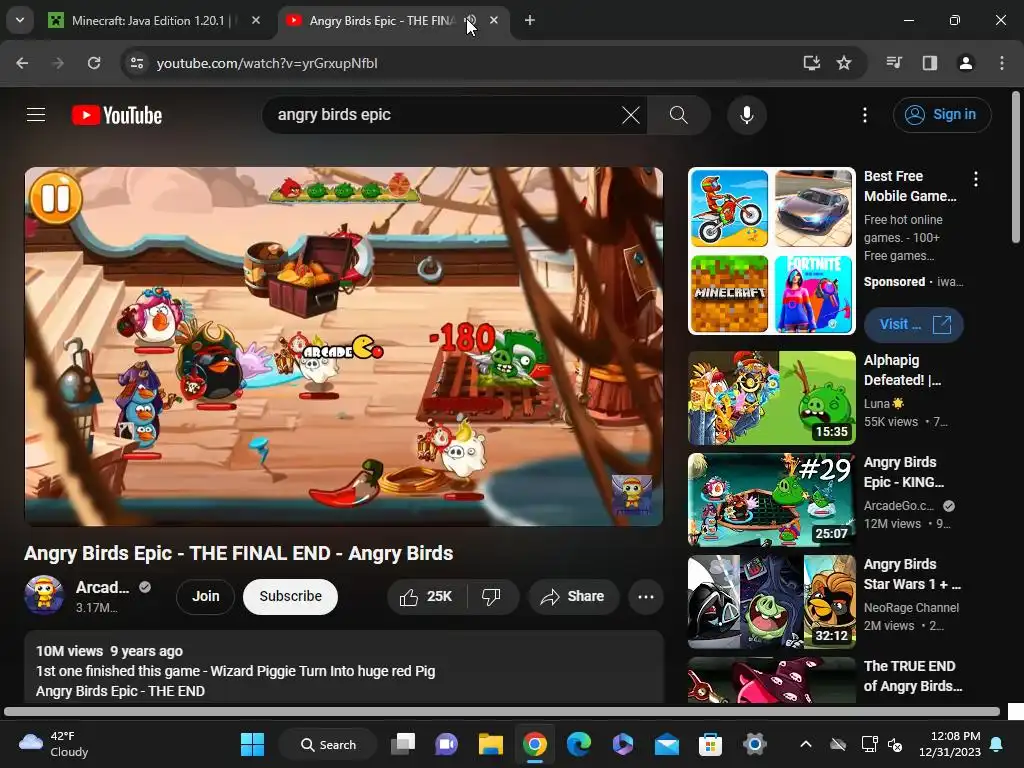This screenshot has width=1024, height=768.
Task: Open the weather widget showing 42°F
Action: [x=54, y=744]
